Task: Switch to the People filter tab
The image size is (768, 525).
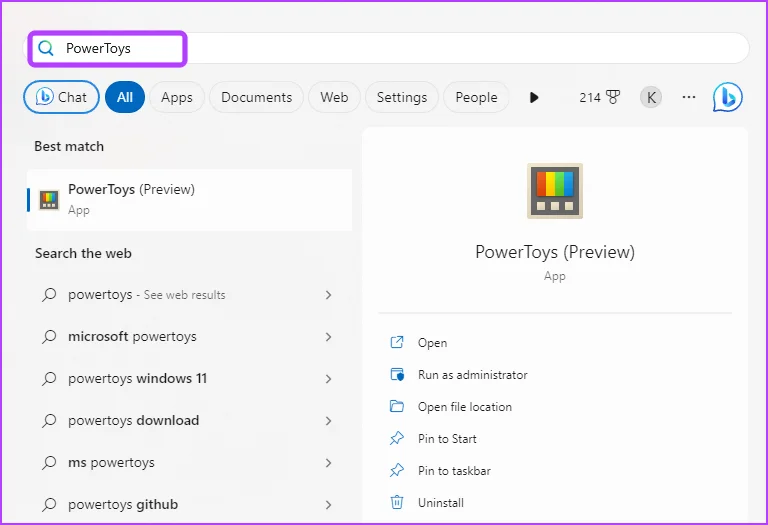Action: [x=476, y=97]
